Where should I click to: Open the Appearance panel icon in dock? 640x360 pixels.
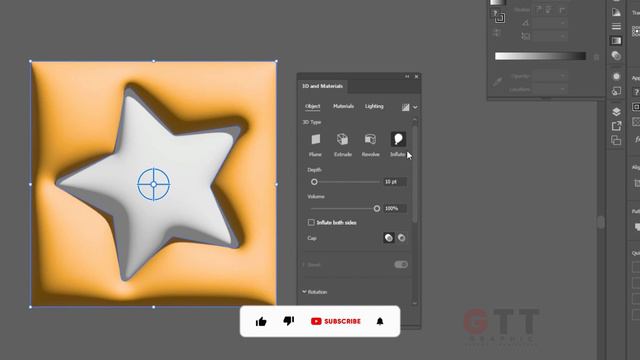pyautogui.click(x=616, y=76)
